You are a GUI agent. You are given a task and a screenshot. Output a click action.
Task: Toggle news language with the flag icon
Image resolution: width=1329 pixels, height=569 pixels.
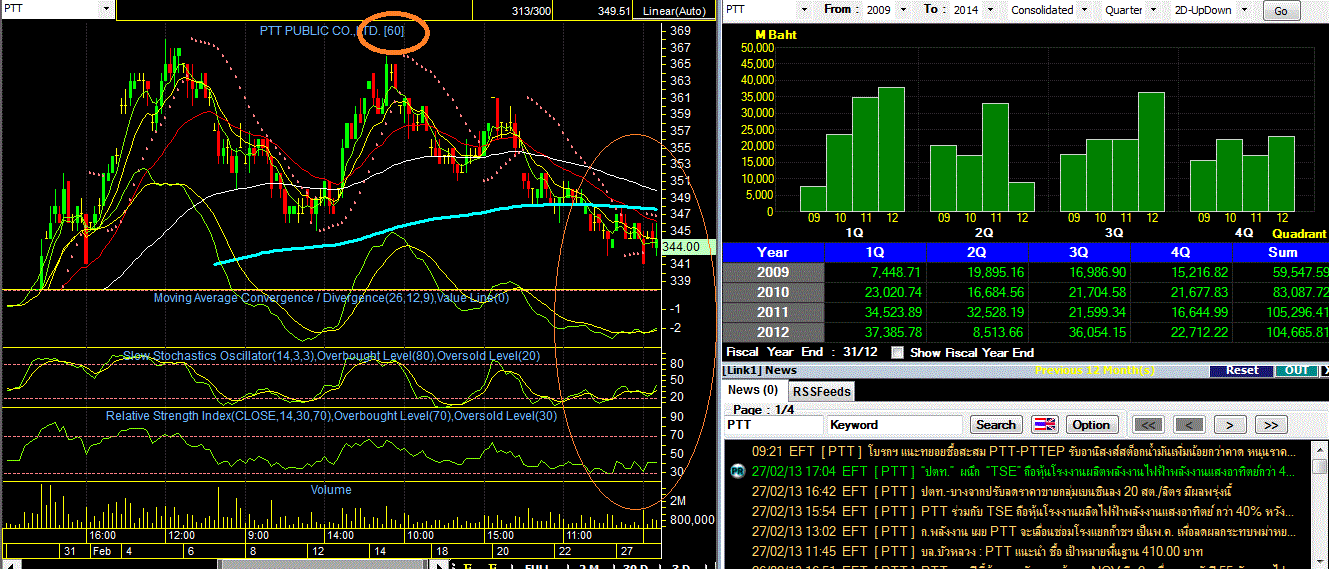[1044, 425]
